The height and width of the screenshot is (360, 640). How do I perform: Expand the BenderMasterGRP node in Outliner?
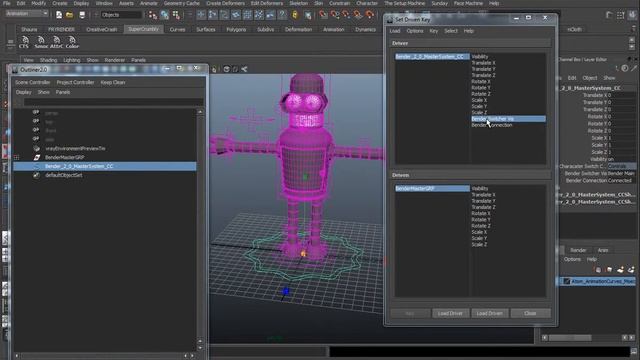[17, 157]
